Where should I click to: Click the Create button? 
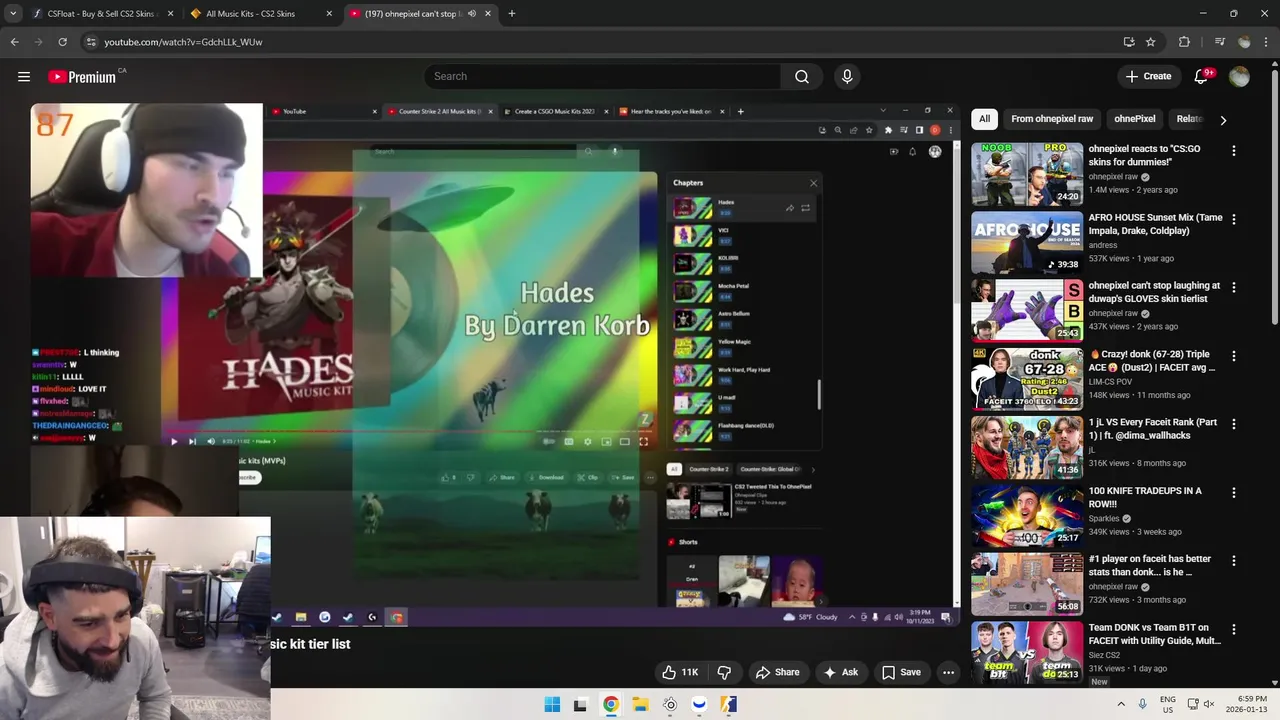click(x=1148, y=76)
